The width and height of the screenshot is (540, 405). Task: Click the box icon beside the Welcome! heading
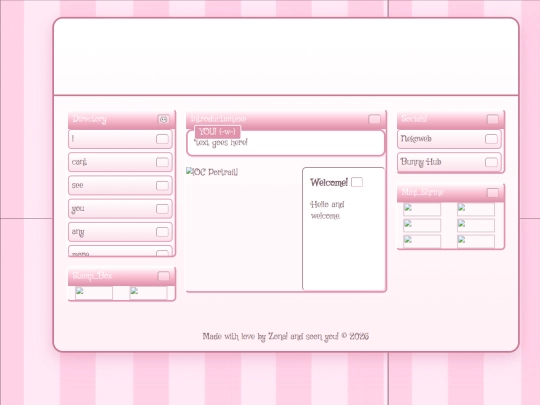(x=357, y=182)
